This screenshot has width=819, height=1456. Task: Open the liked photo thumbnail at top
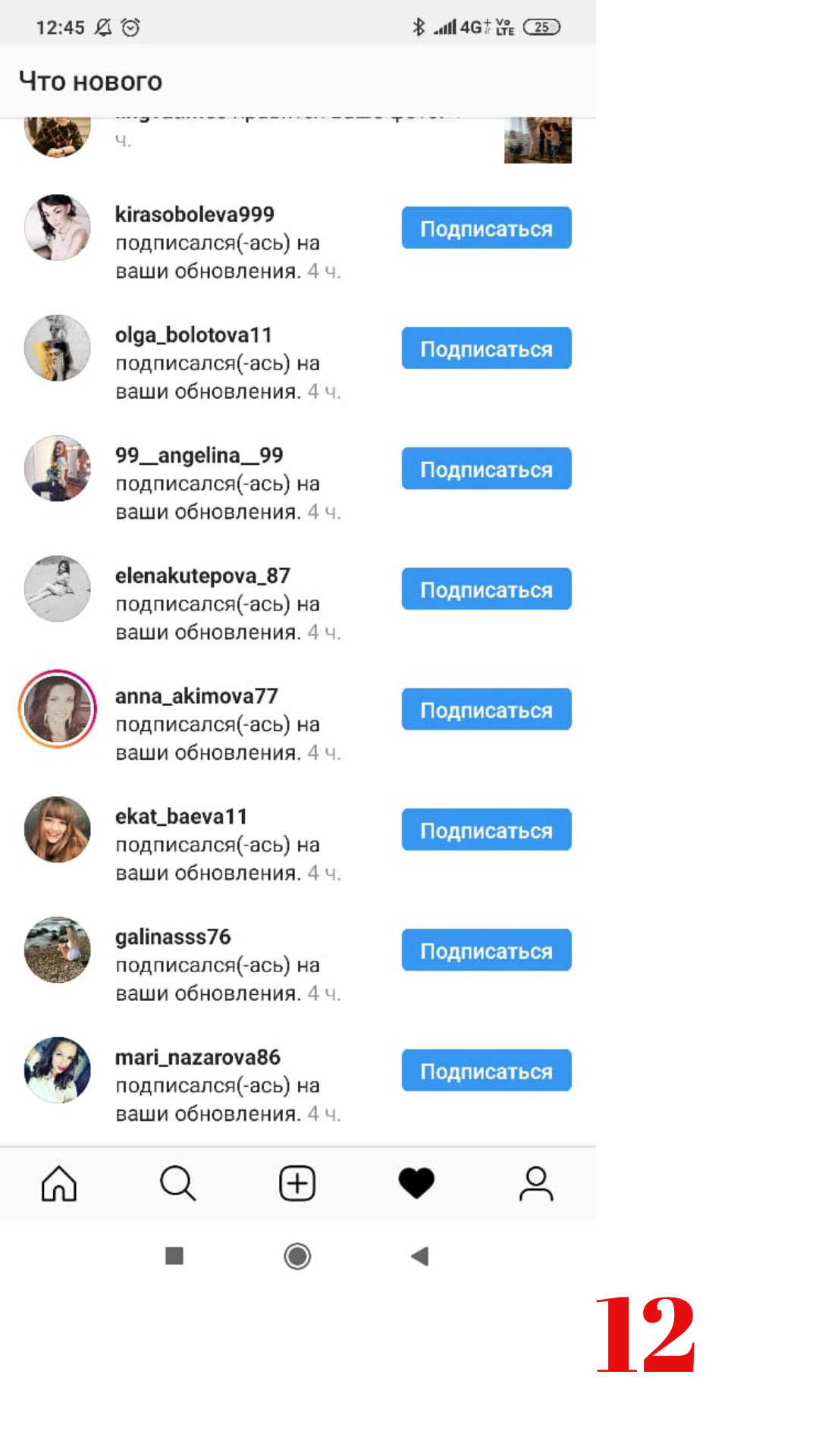click(538, 140)
